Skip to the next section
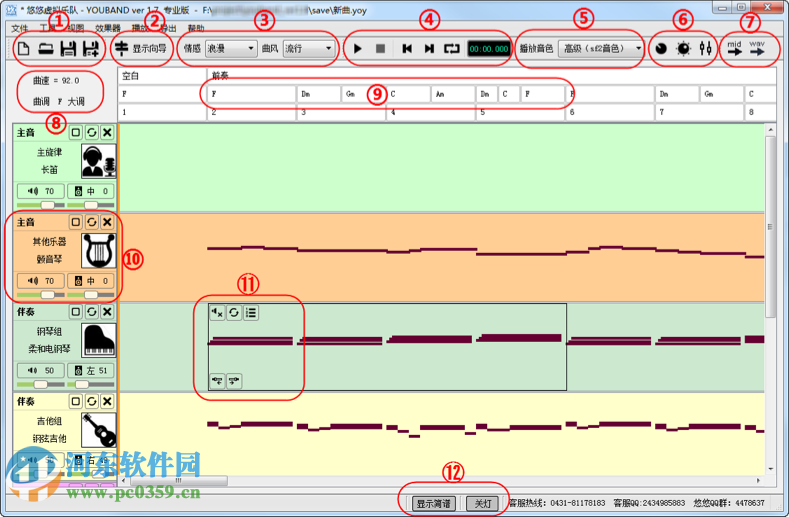Viewport: 789px width, 517px height. [429, 48]
